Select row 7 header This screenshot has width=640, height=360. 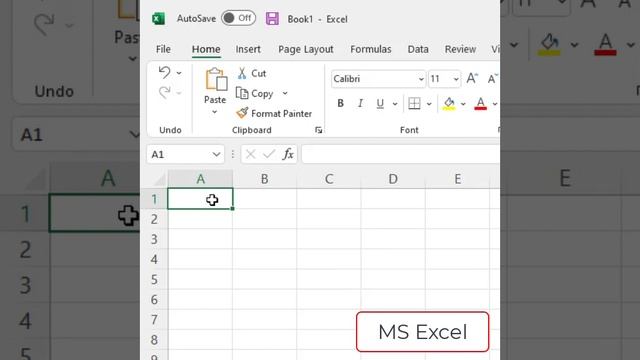pyautogui.click(x=154, y=320)
